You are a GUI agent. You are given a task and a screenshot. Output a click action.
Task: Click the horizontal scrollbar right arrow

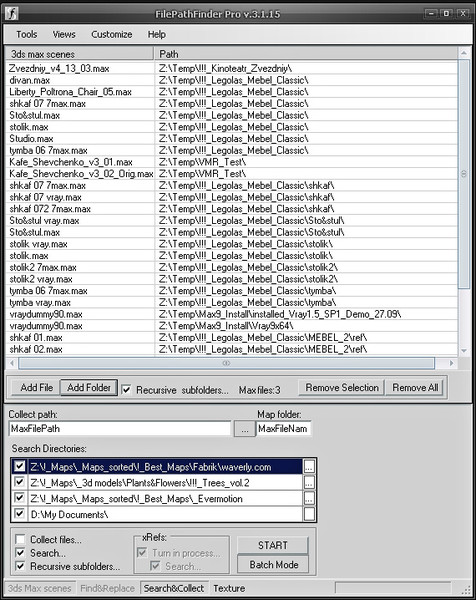point(452,363)
